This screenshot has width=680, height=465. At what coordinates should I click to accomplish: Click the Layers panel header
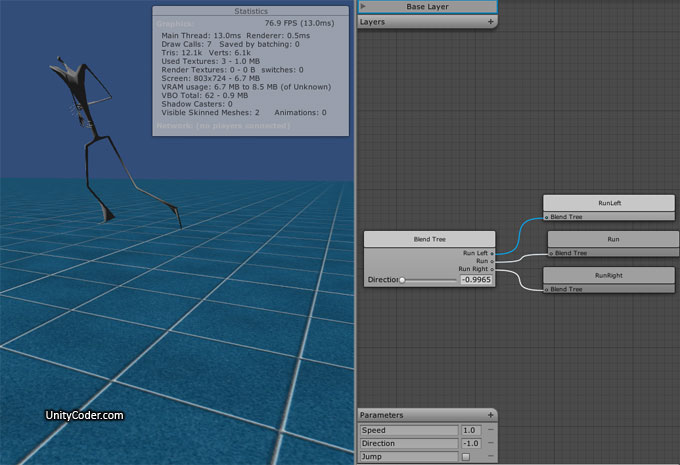pos(428,22)
